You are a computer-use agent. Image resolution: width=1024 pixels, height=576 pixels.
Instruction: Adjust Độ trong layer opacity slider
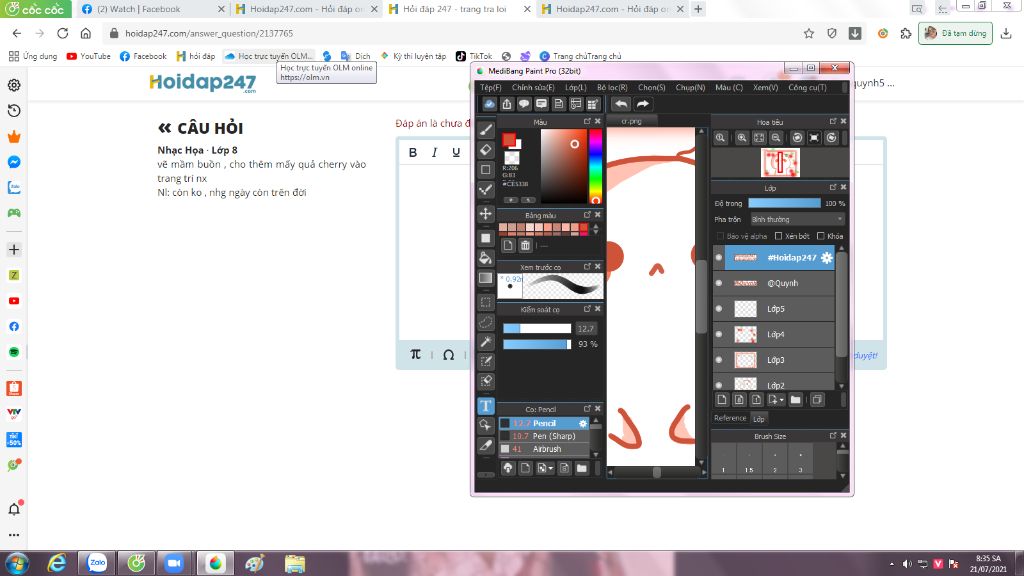[x=784, y=203]
